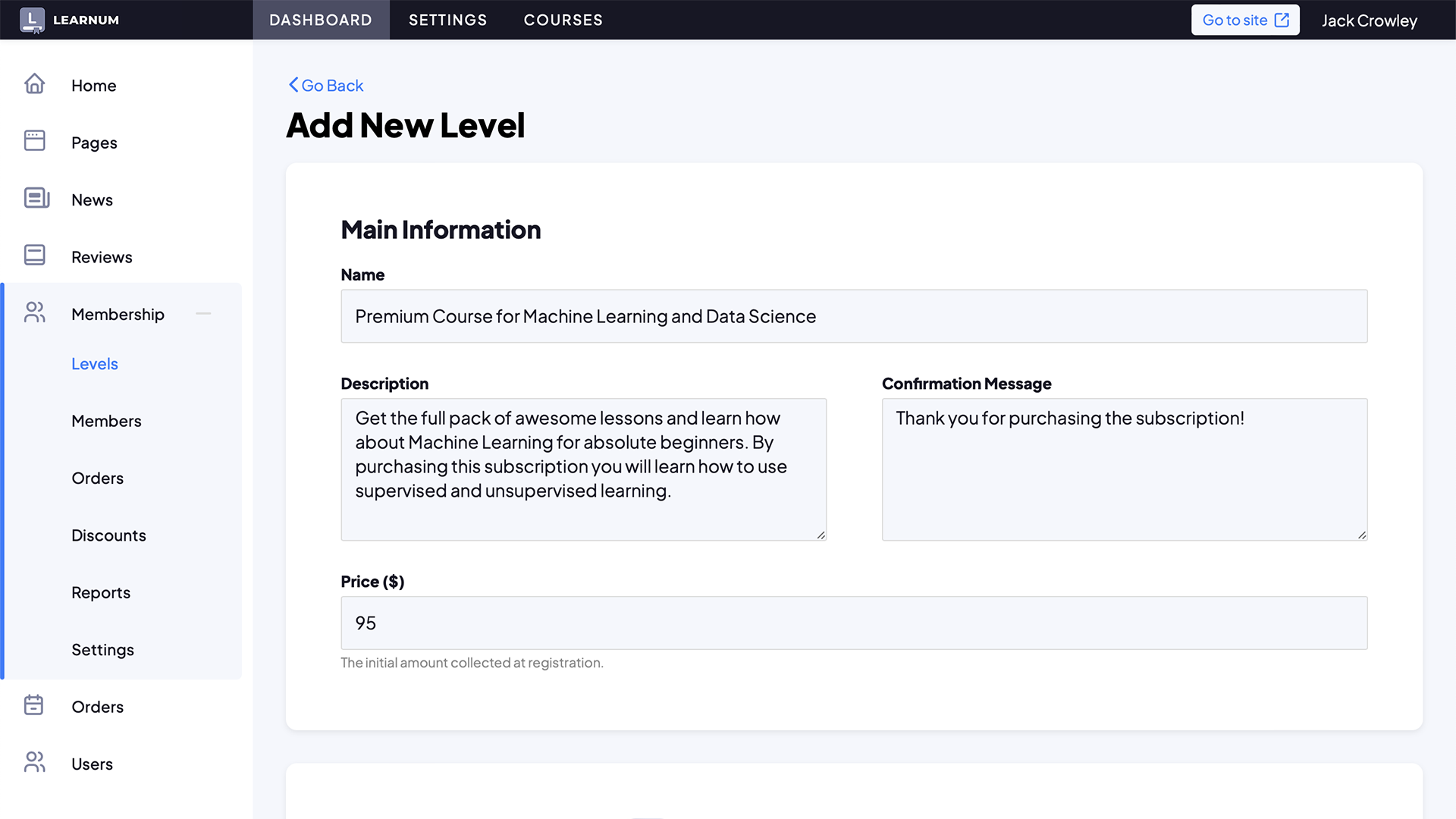Click the Confirmation Message text area
1456x819 pixels.
point(1124,469)
